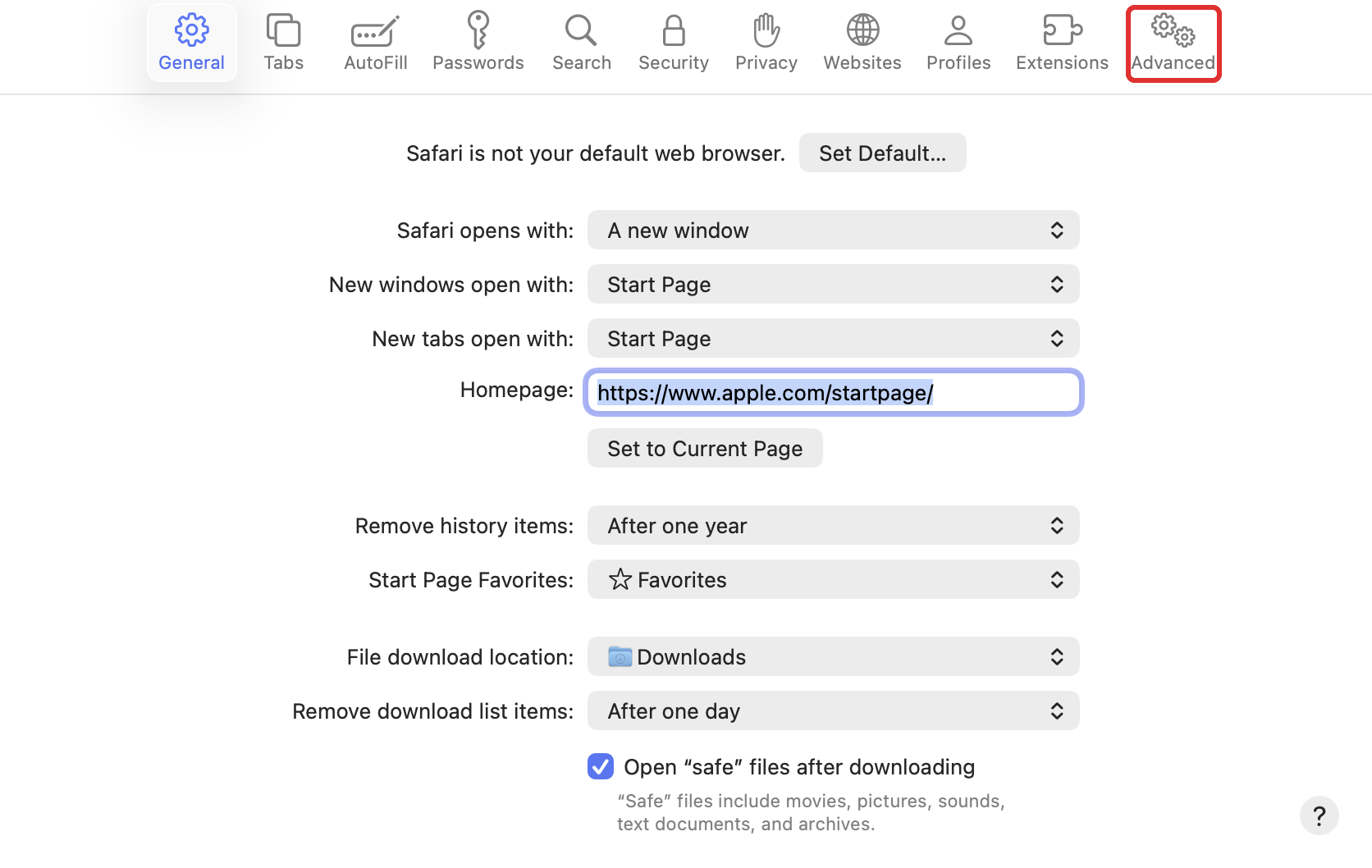The height and width of the screenshot is (868, 1372).
Task: Open the Advanced gears pane
Action: [1173, 43]
